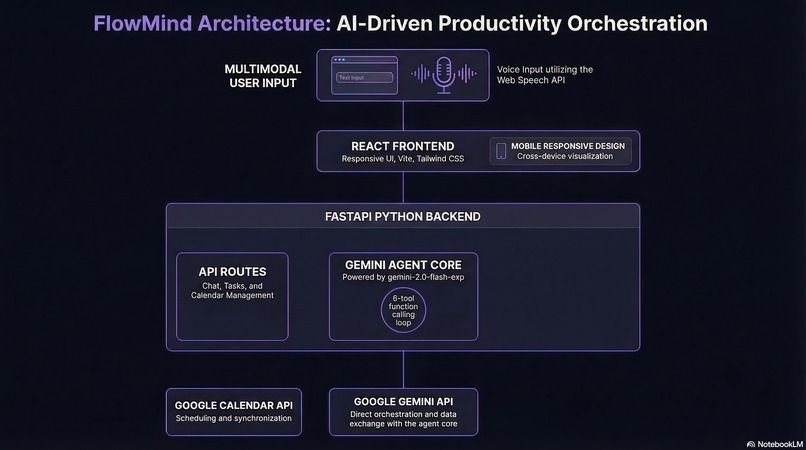Click the 'MOBILE RESPONSIVE DESIGN' heading
This screenshot has width=806, height=450.
[567, 146]
